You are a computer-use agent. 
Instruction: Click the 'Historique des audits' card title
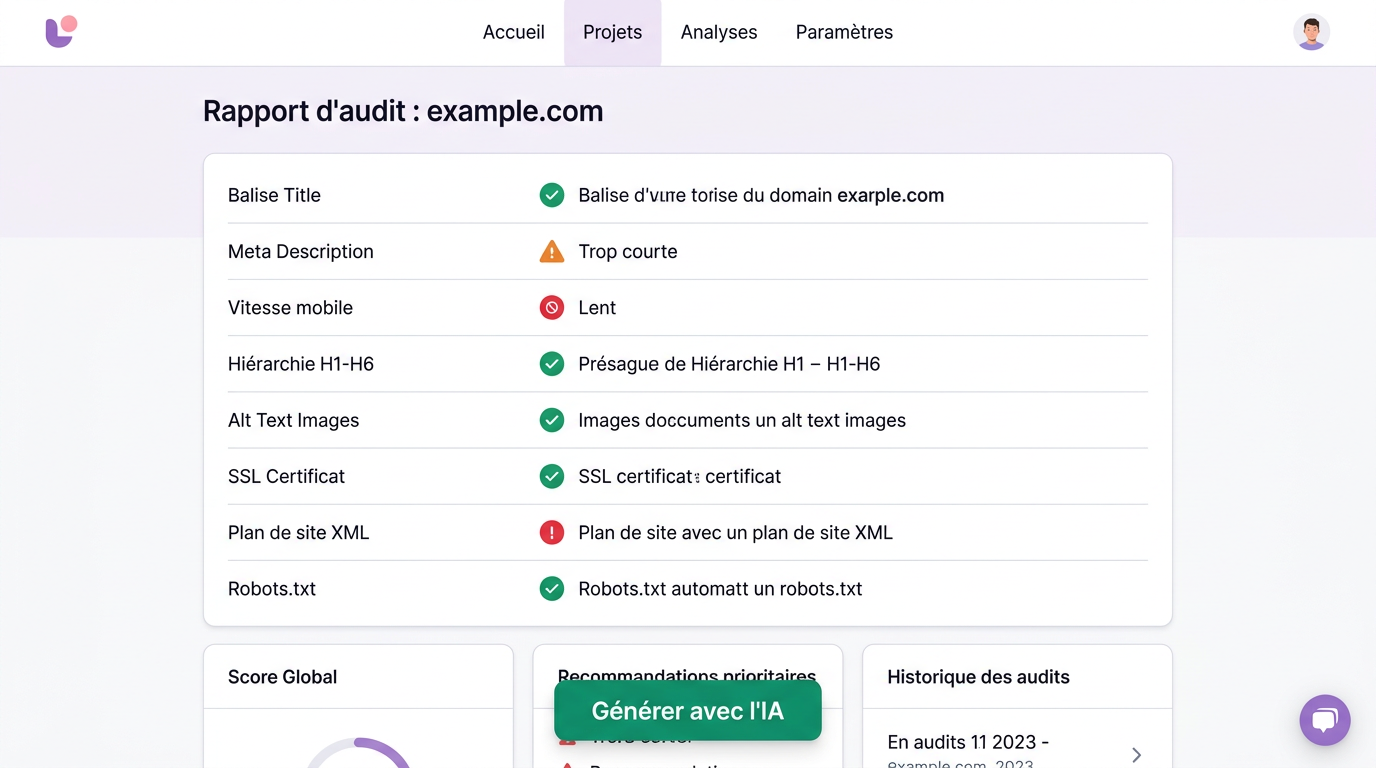click(978, 677)
